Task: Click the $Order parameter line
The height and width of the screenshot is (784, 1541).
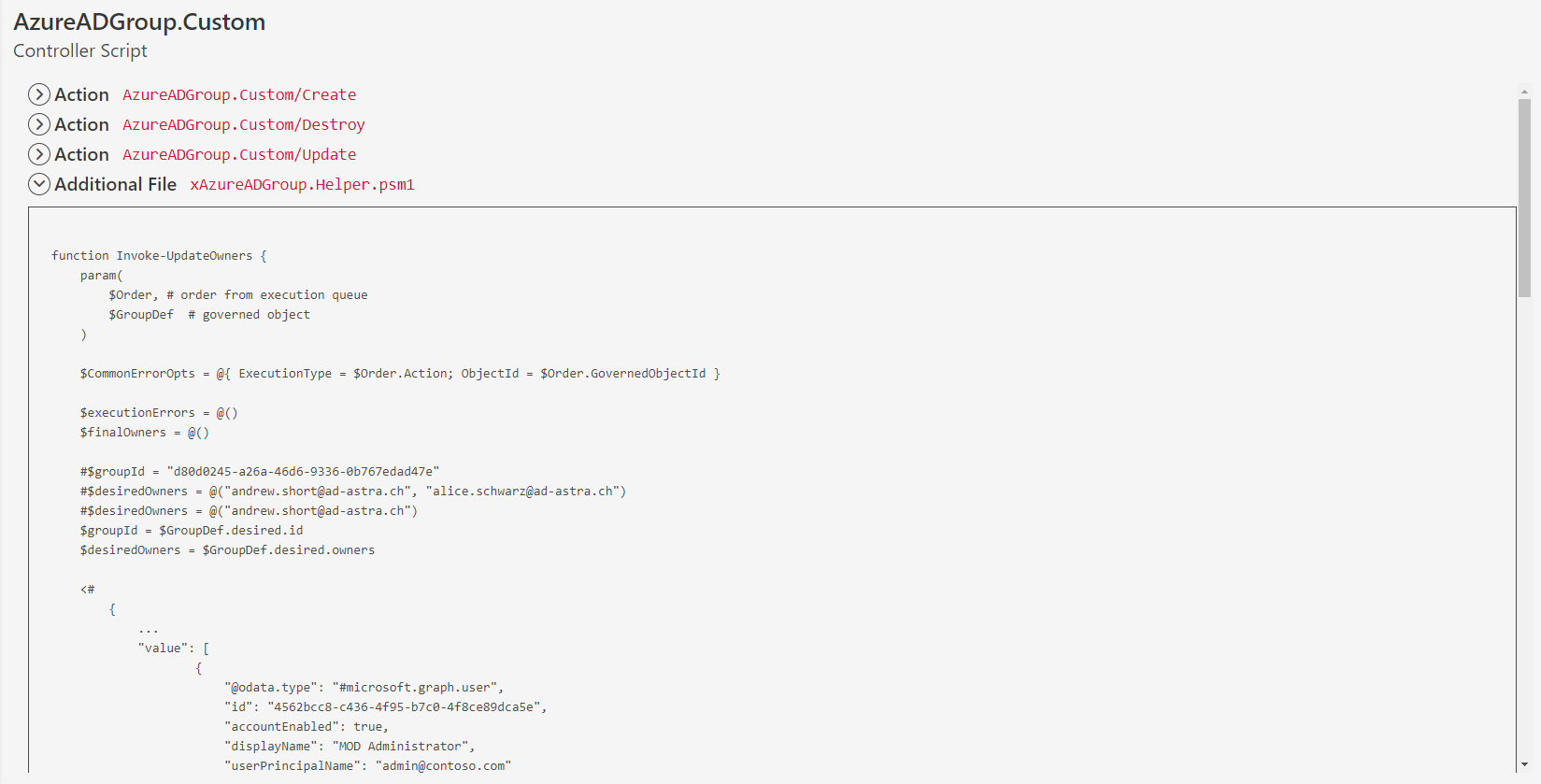Action: point(238,294)
